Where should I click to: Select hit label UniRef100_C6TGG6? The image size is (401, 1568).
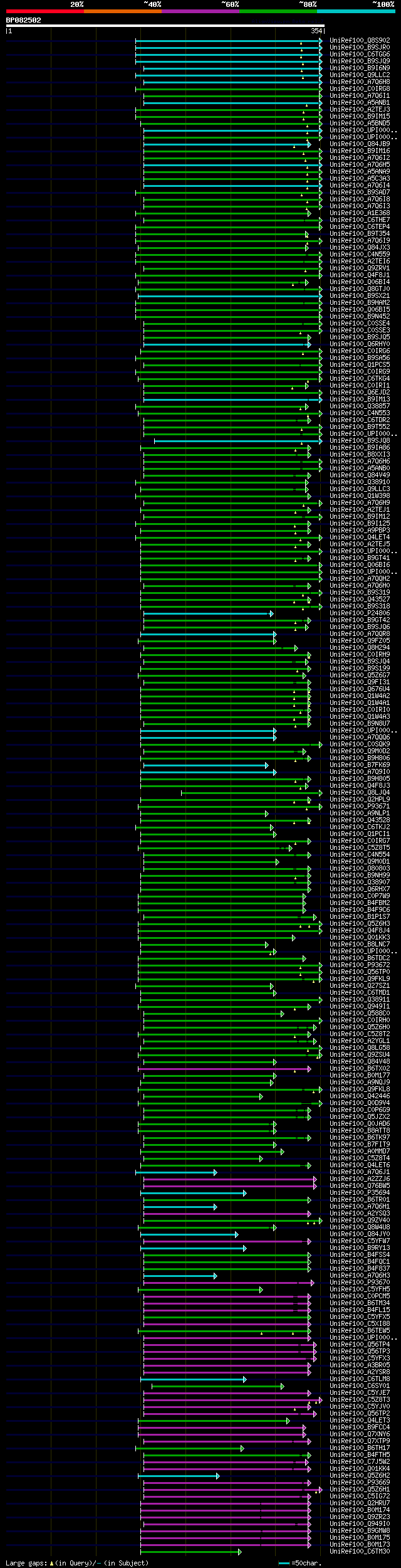coord(360,55)
